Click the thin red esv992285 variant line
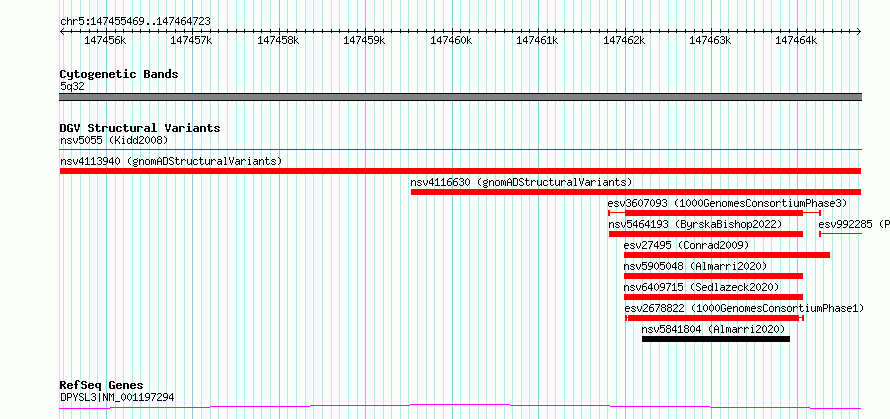Screen dimensions: 890x419 coord(841,234)
